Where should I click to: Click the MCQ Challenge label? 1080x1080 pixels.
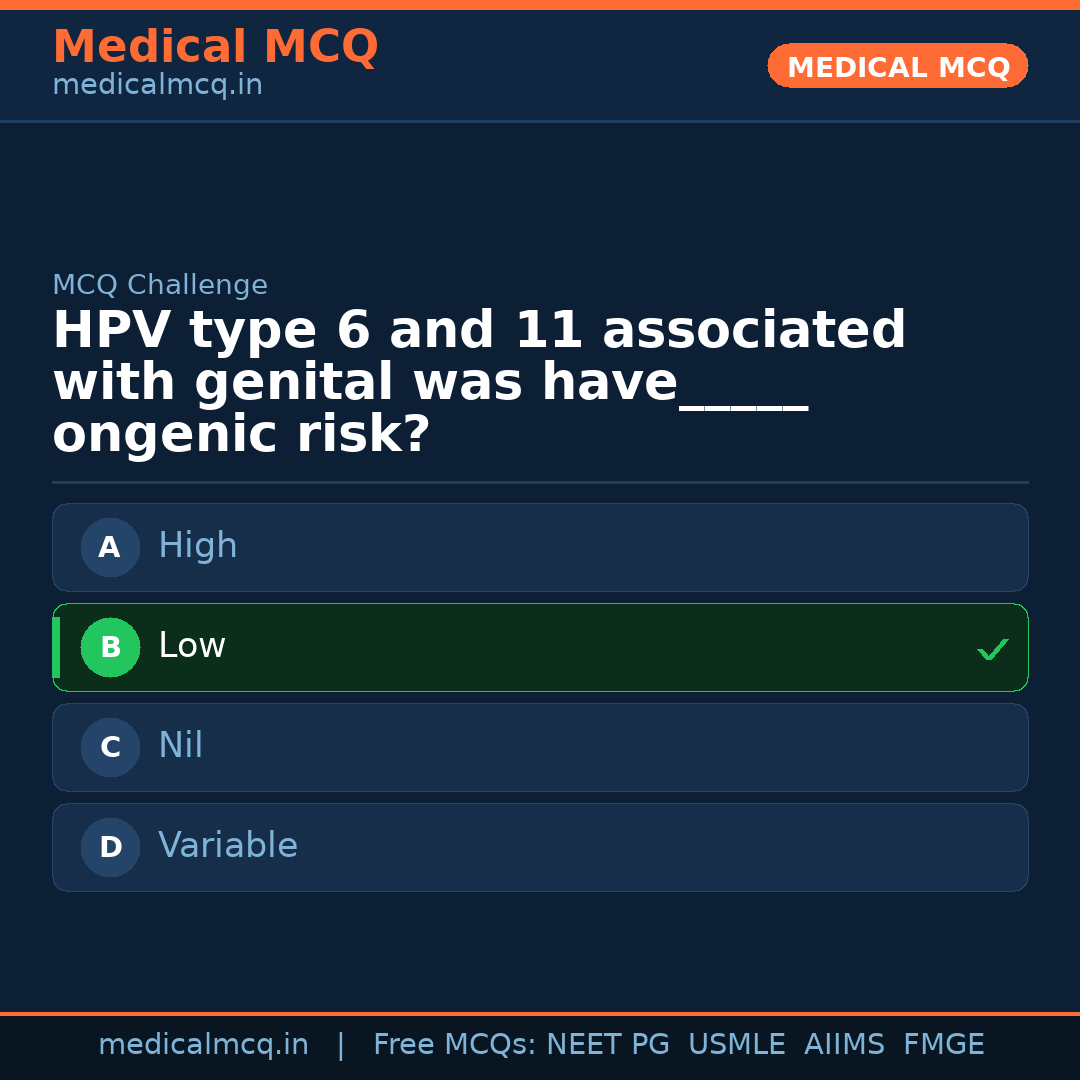click(x=160, y=285)
